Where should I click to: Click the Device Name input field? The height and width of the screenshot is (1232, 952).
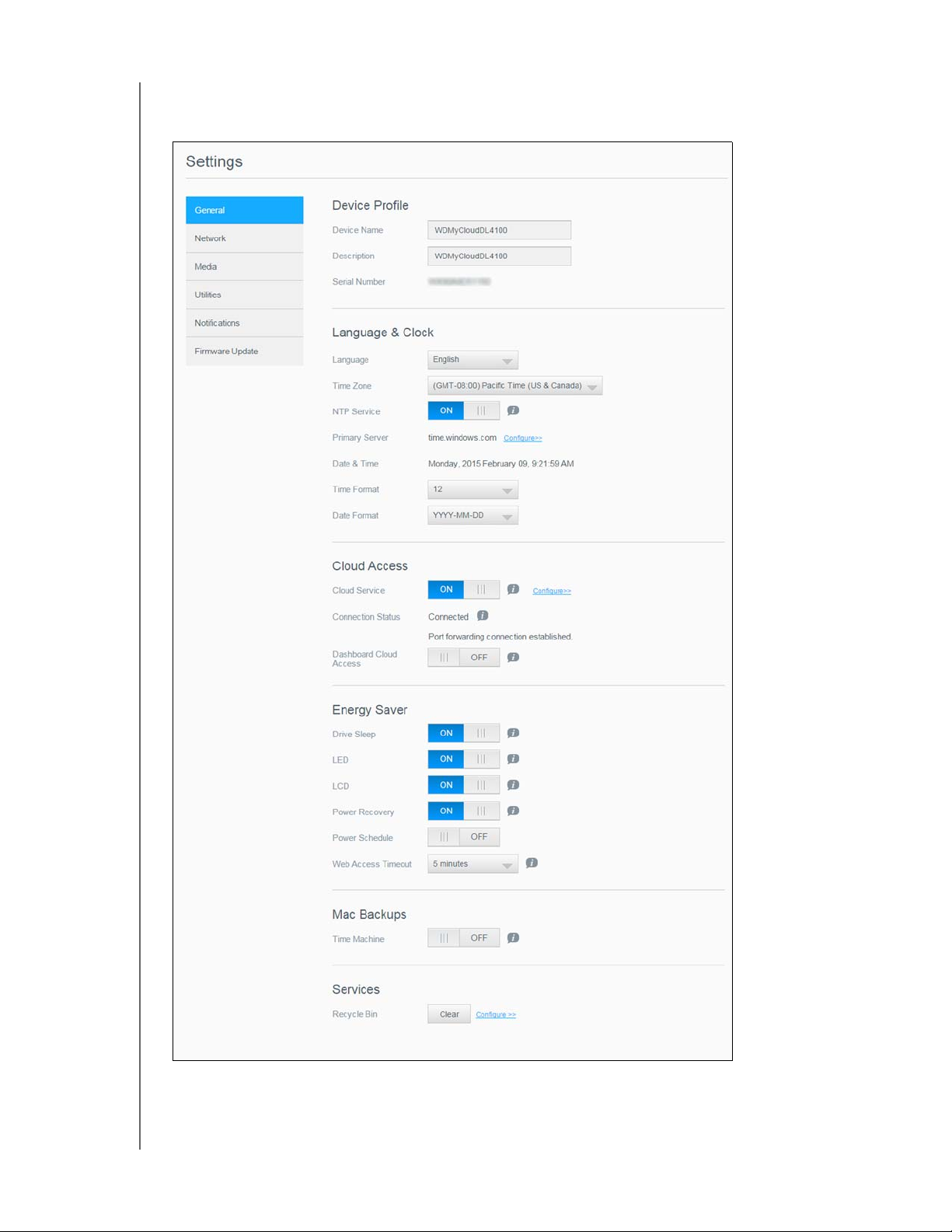500,230
